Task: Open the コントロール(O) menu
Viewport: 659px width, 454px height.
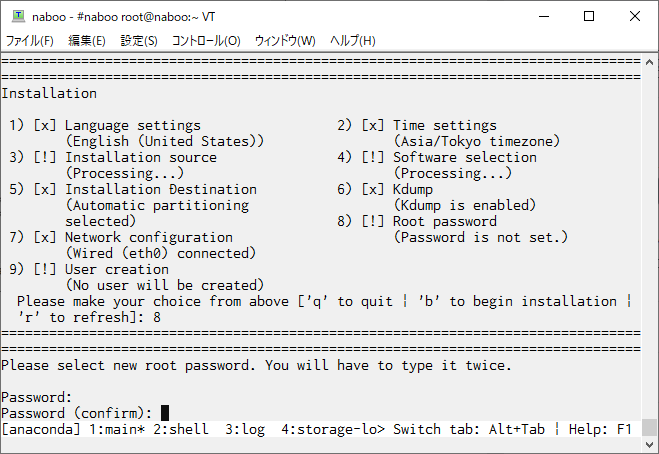Action: 206,41
